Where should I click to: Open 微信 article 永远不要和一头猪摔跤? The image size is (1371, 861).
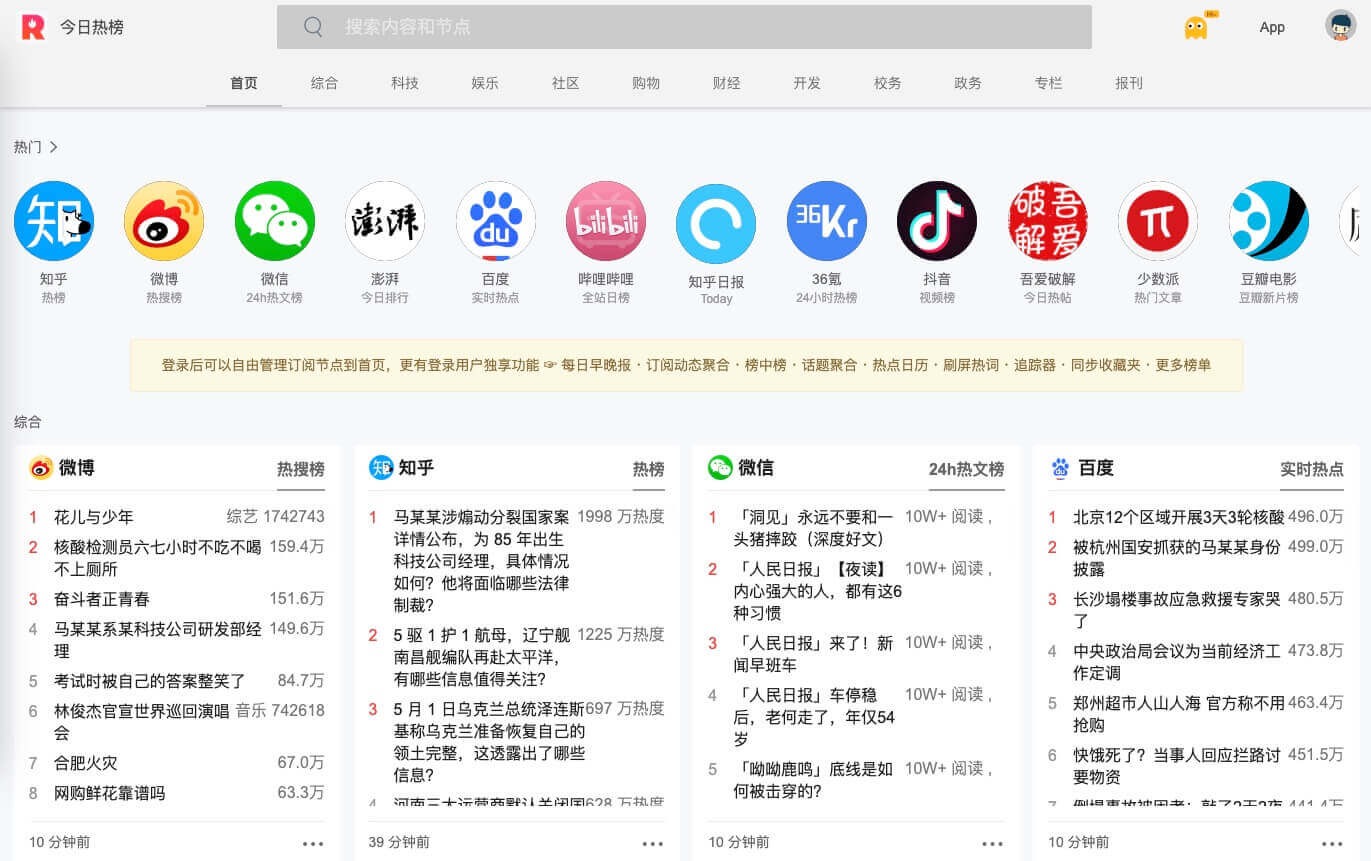(814, 528)
